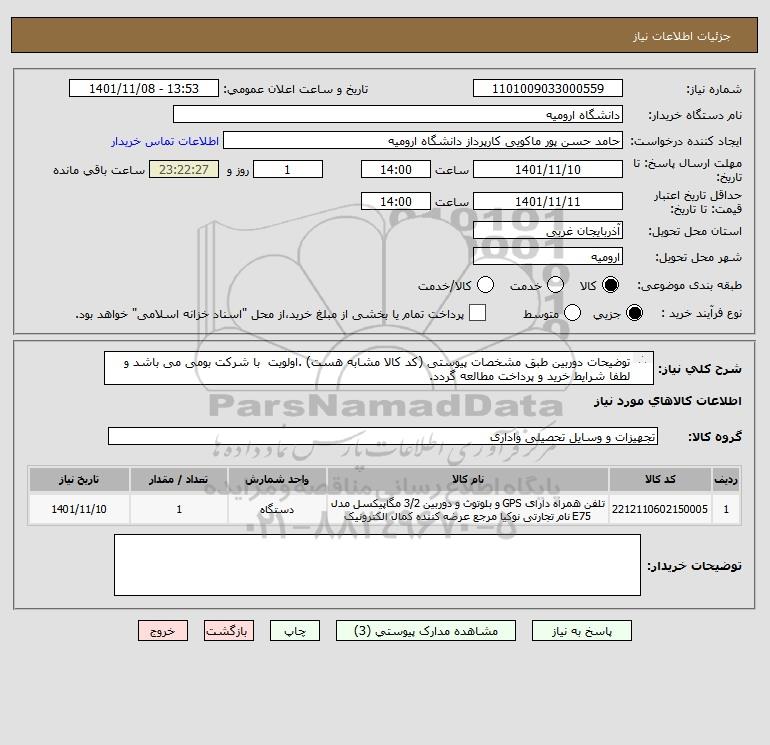Click the remaining time countdown 23:22:27
Viewport: 770px width, 745px height.
tap(184, 169)
